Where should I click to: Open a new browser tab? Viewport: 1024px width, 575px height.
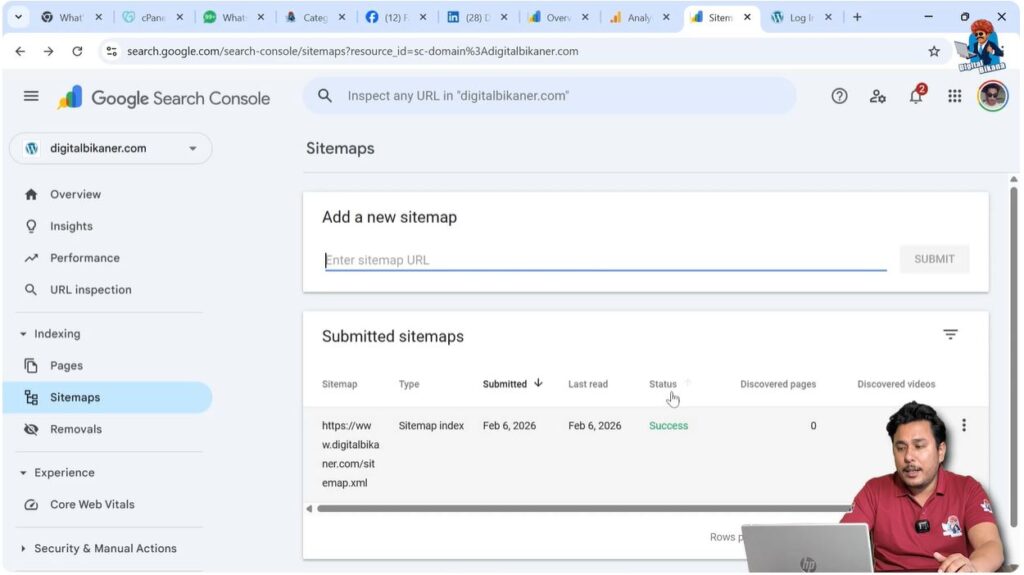(857, 17)
